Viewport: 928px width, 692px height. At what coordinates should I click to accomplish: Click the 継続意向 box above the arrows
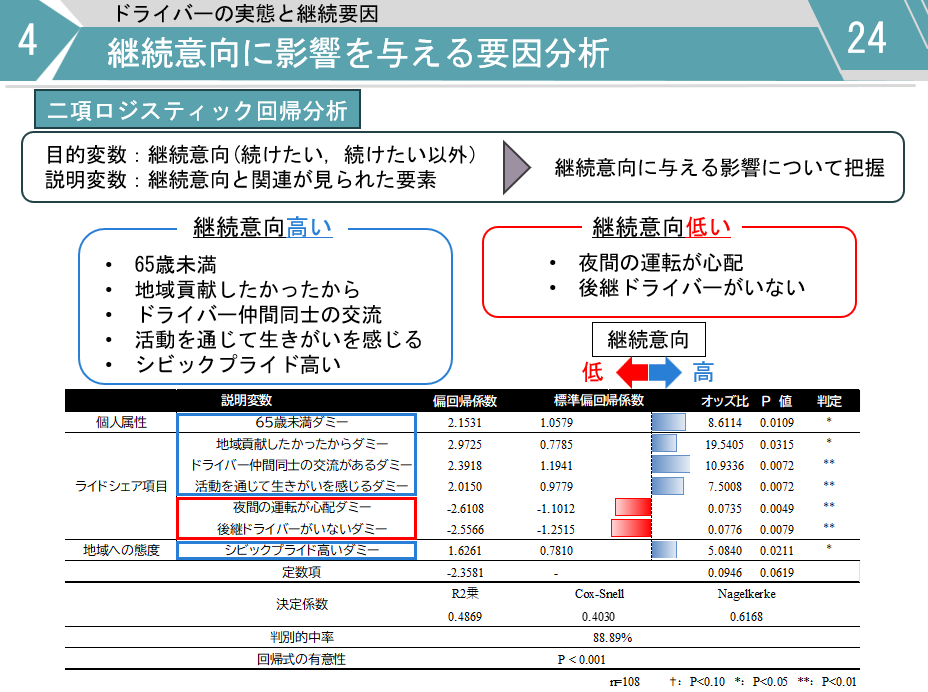pos(647,340)
